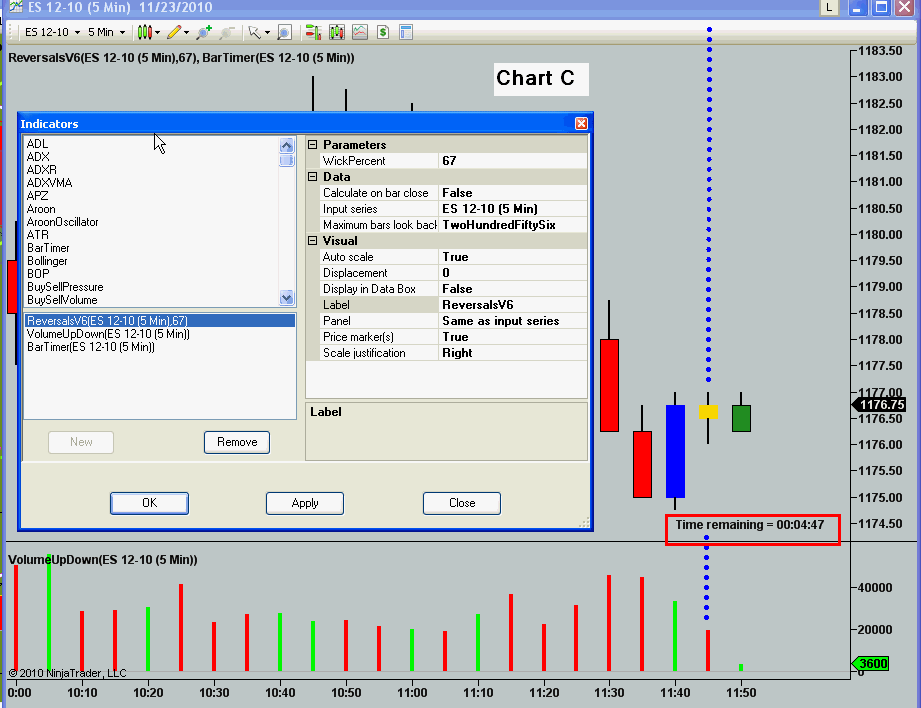
Task: Click the yellow candlestick on chart
Action: coord(708,412)
